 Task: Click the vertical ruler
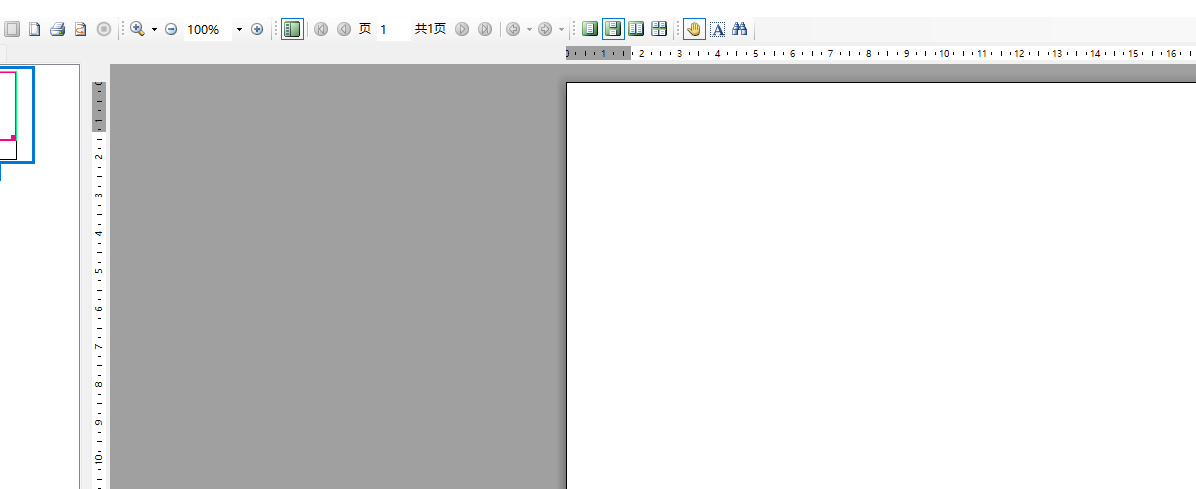point(99,285)
